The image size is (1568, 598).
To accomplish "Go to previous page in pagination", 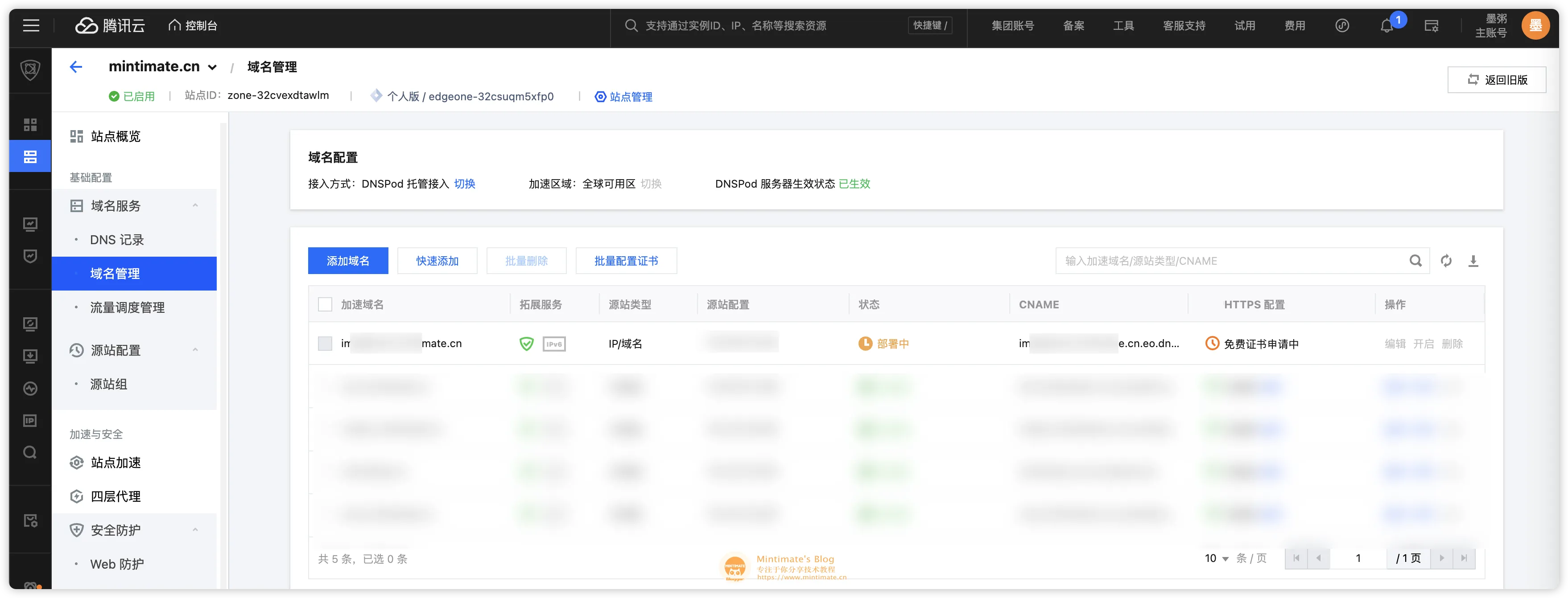I will point(1318,558).
